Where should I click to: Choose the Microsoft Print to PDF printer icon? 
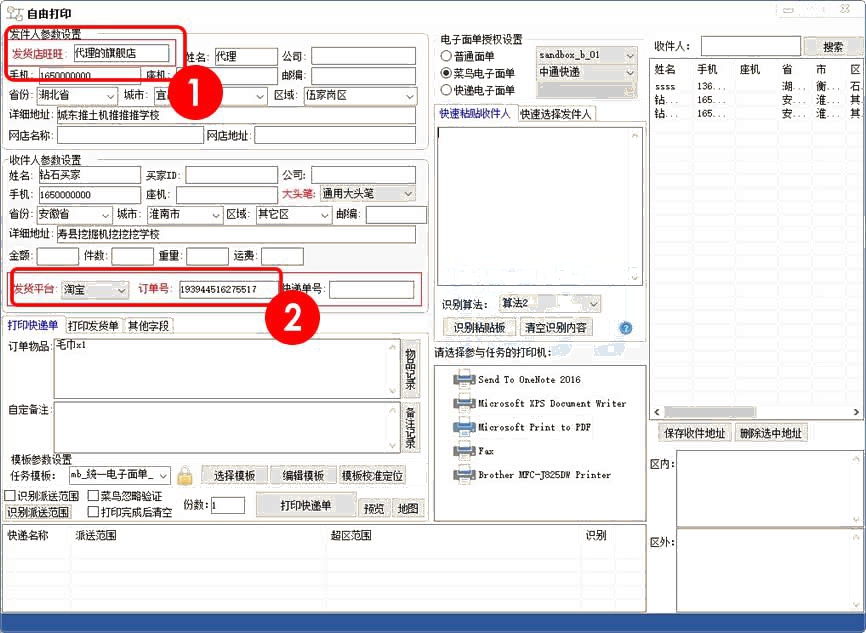click(x=463, y=427)
